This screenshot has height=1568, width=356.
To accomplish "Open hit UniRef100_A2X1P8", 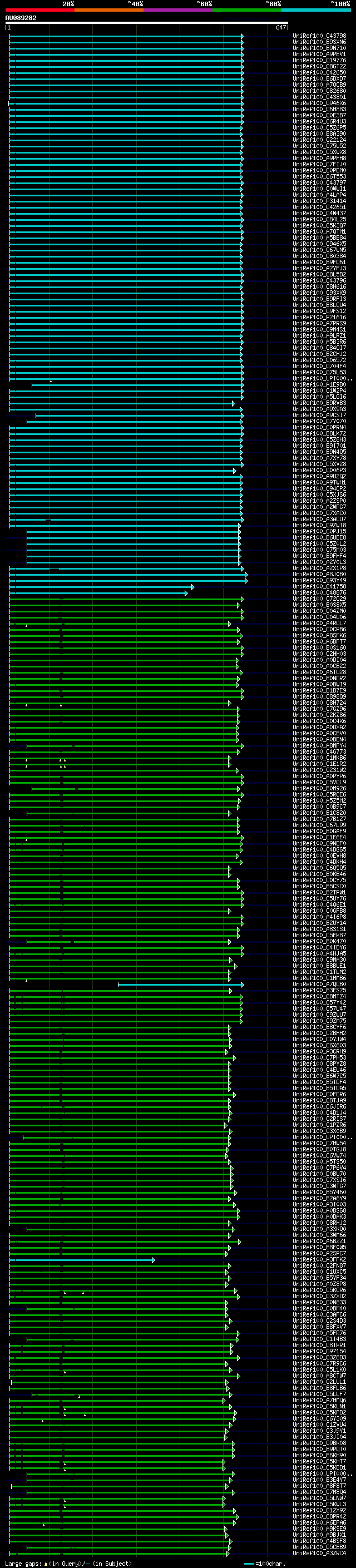I will click(x=319, y=568).
